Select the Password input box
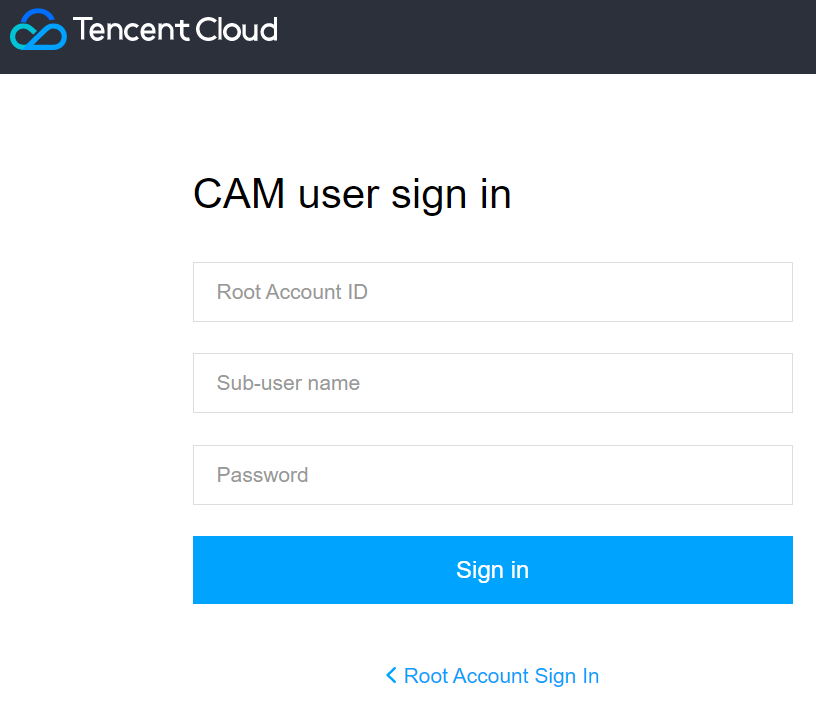 click(x=492, y=475)
